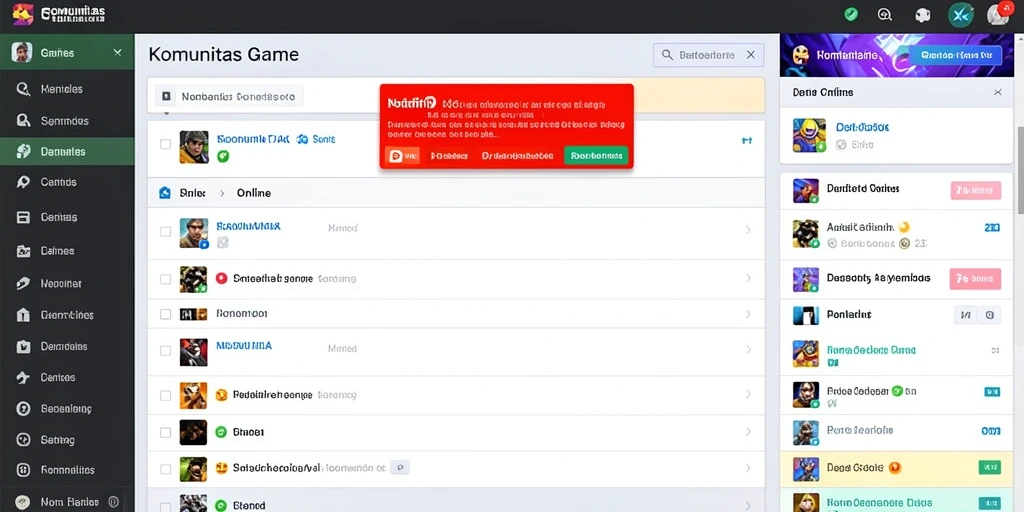Click the blue home icon in the breadcrumb
The width and height of the screenshot is (1024, 512).
(165, 193)
